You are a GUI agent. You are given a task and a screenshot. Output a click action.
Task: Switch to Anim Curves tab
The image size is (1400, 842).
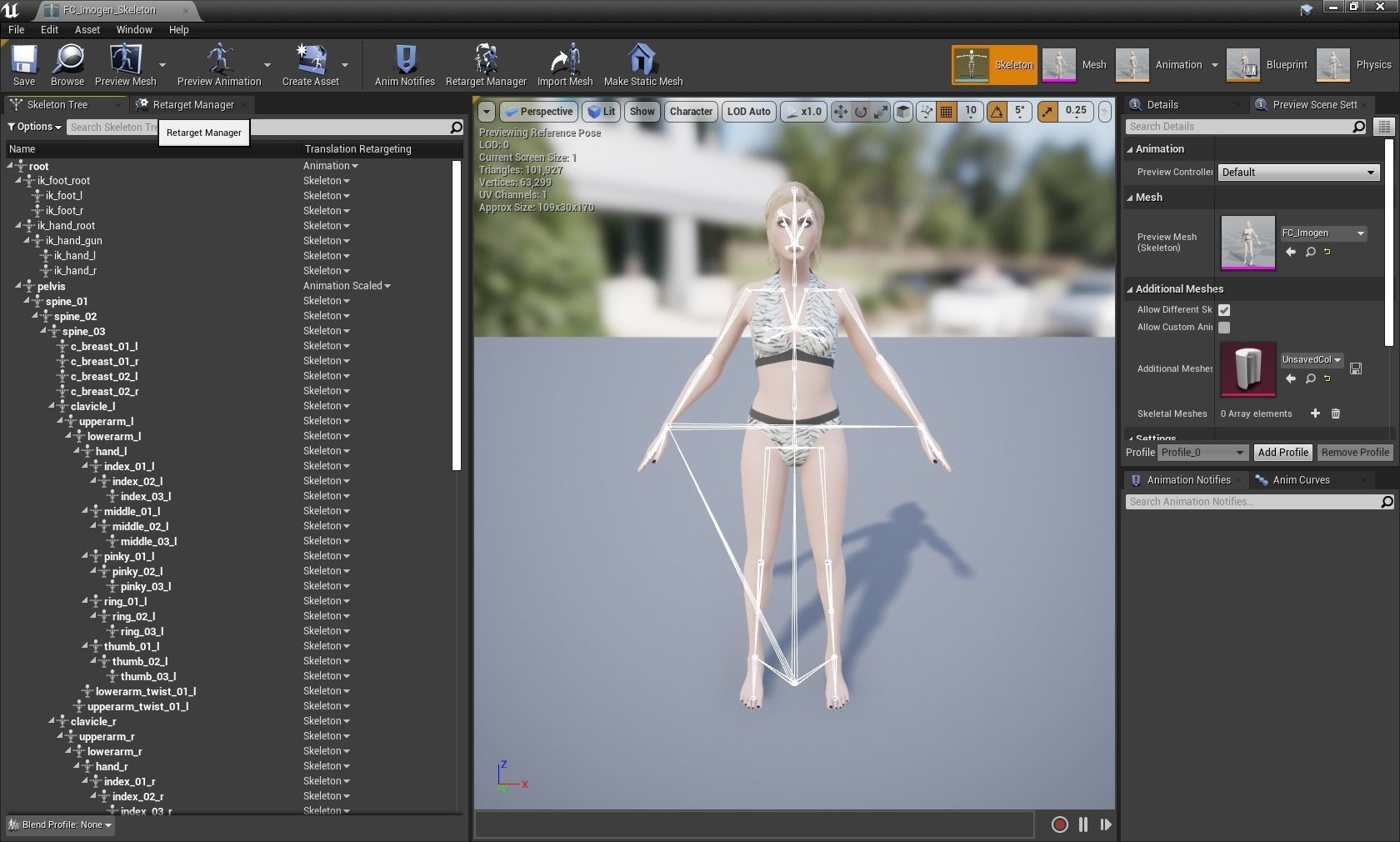click(1301, 480)
